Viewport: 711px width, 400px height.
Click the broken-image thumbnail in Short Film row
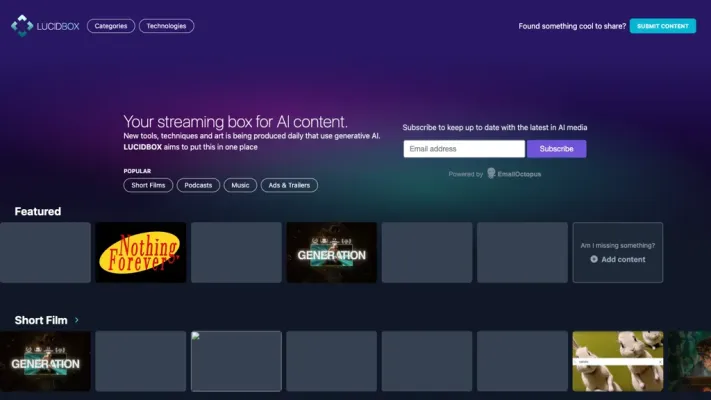236,361
